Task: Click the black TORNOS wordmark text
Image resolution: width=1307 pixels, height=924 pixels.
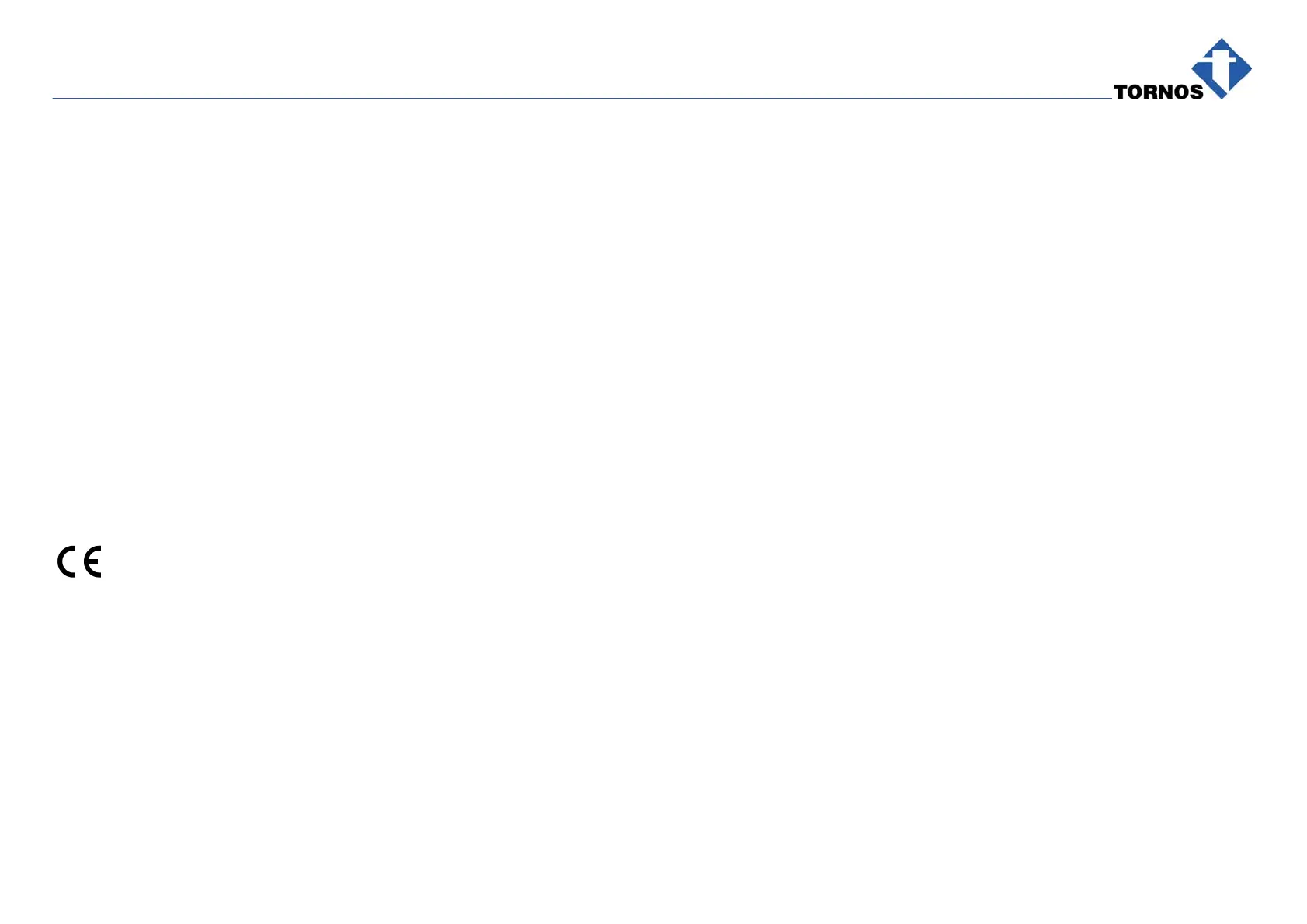Action: [1158, 92]
